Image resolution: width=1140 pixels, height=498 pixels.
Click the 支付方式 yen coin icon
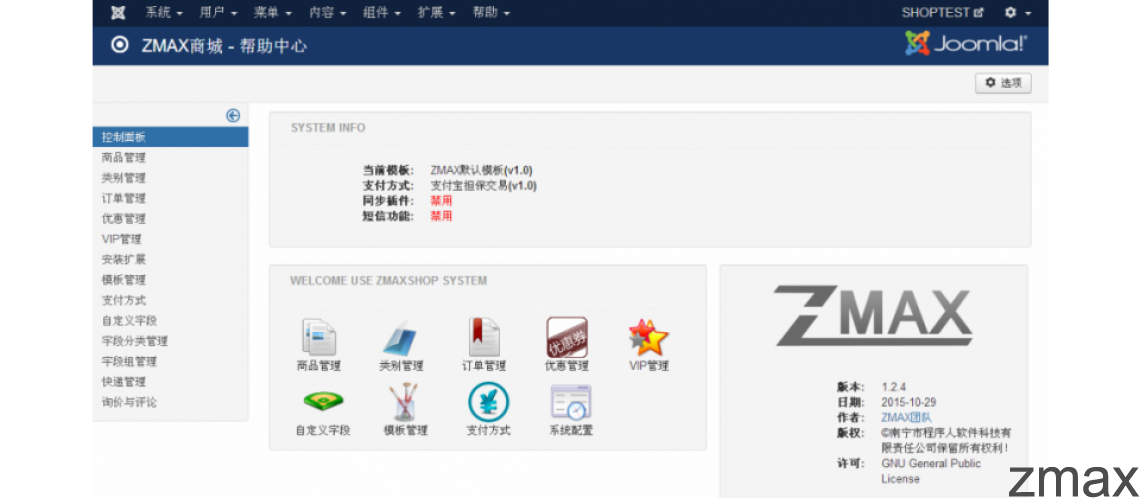(x=488, y=401)
